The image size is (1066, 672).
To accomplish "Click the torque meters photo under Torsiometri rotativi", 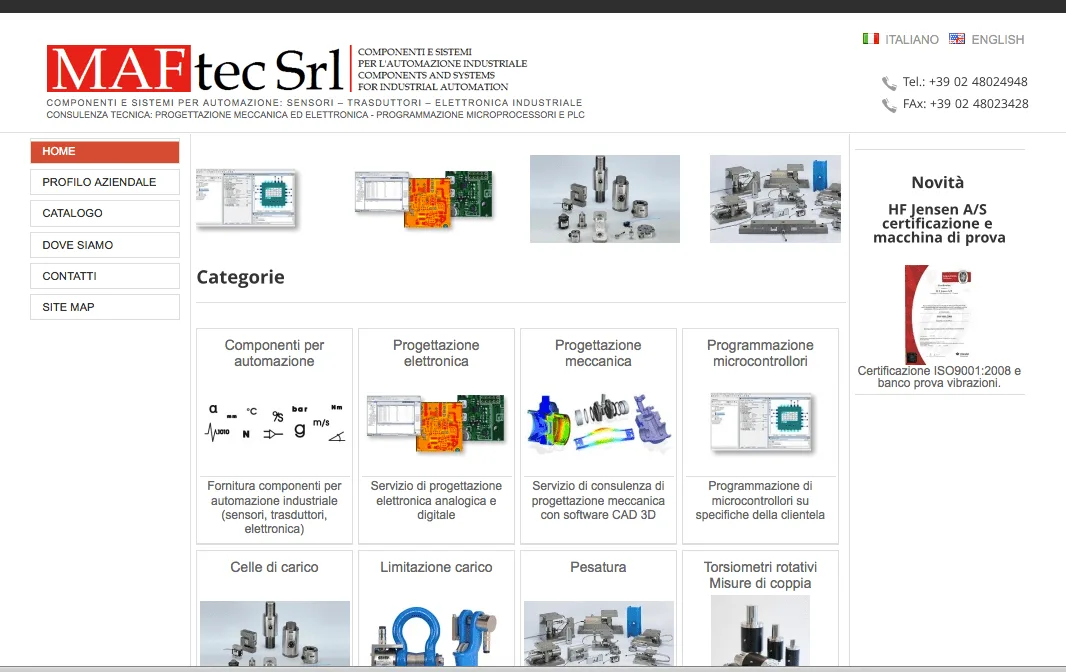I will tap(760, 631).
